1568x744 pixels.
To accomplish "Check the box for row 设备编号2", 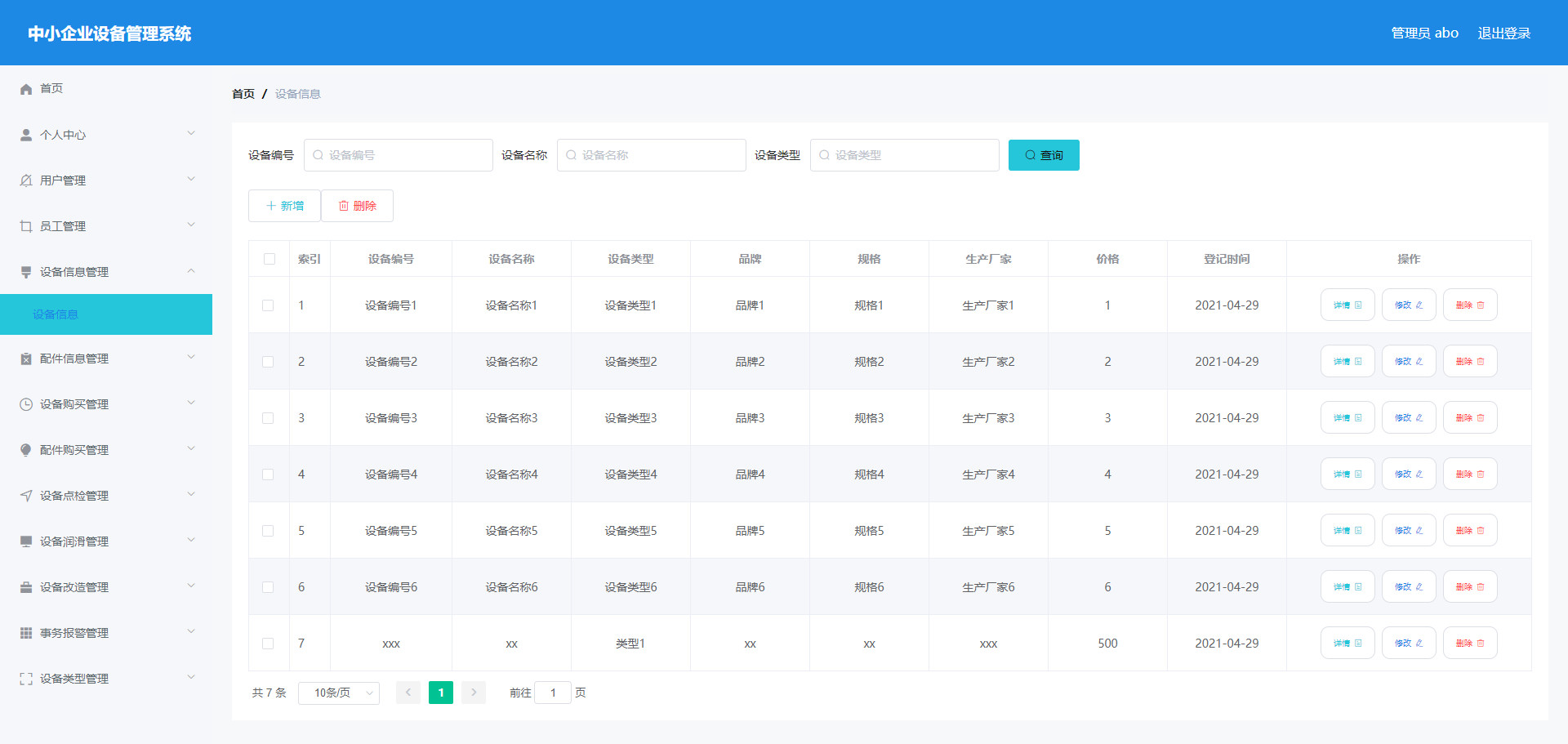I will (x=268, y=362).
